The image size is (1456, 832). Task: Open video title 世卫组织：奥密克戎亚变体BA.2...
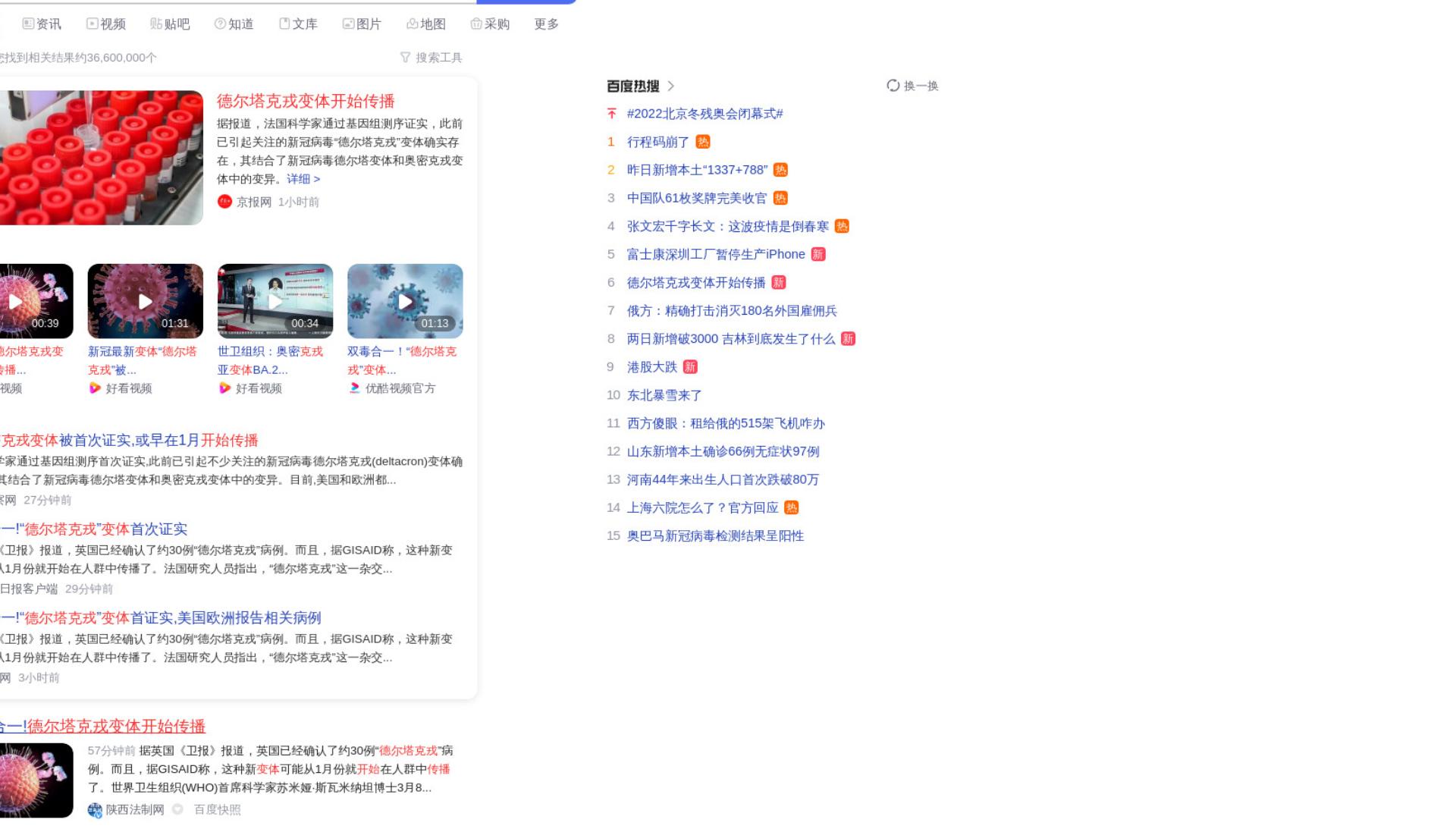point(270,360)
